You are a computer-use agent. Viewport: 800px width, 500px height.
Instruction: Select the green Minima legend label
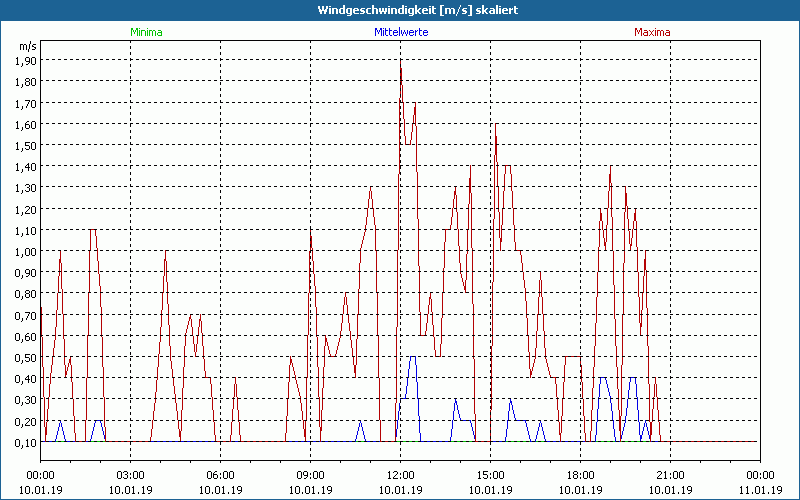(x=146, y=32)
